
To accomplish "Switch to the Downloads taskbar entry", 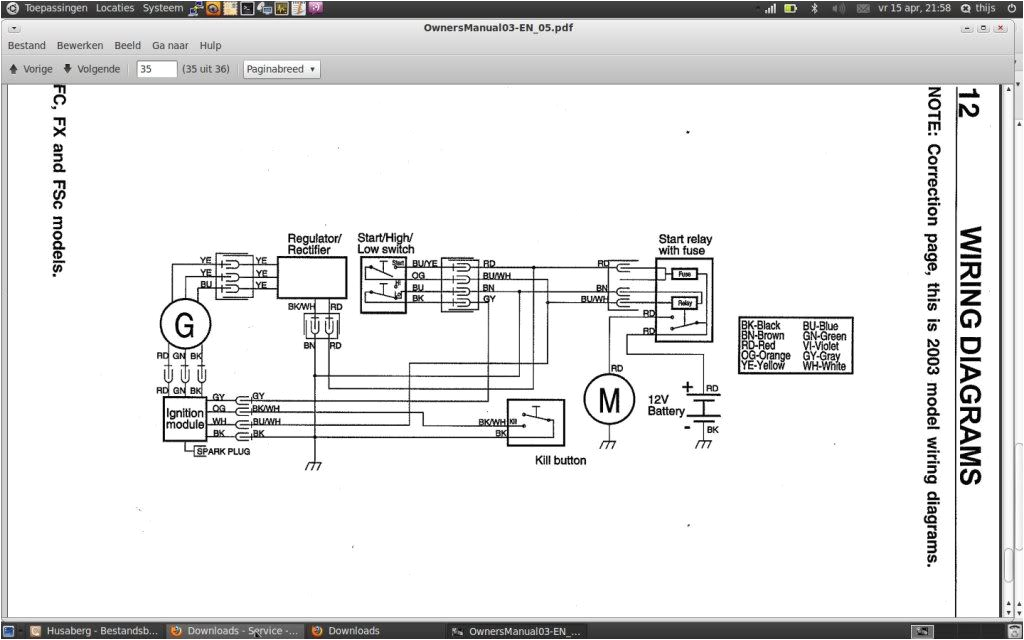I will point(348,631).
